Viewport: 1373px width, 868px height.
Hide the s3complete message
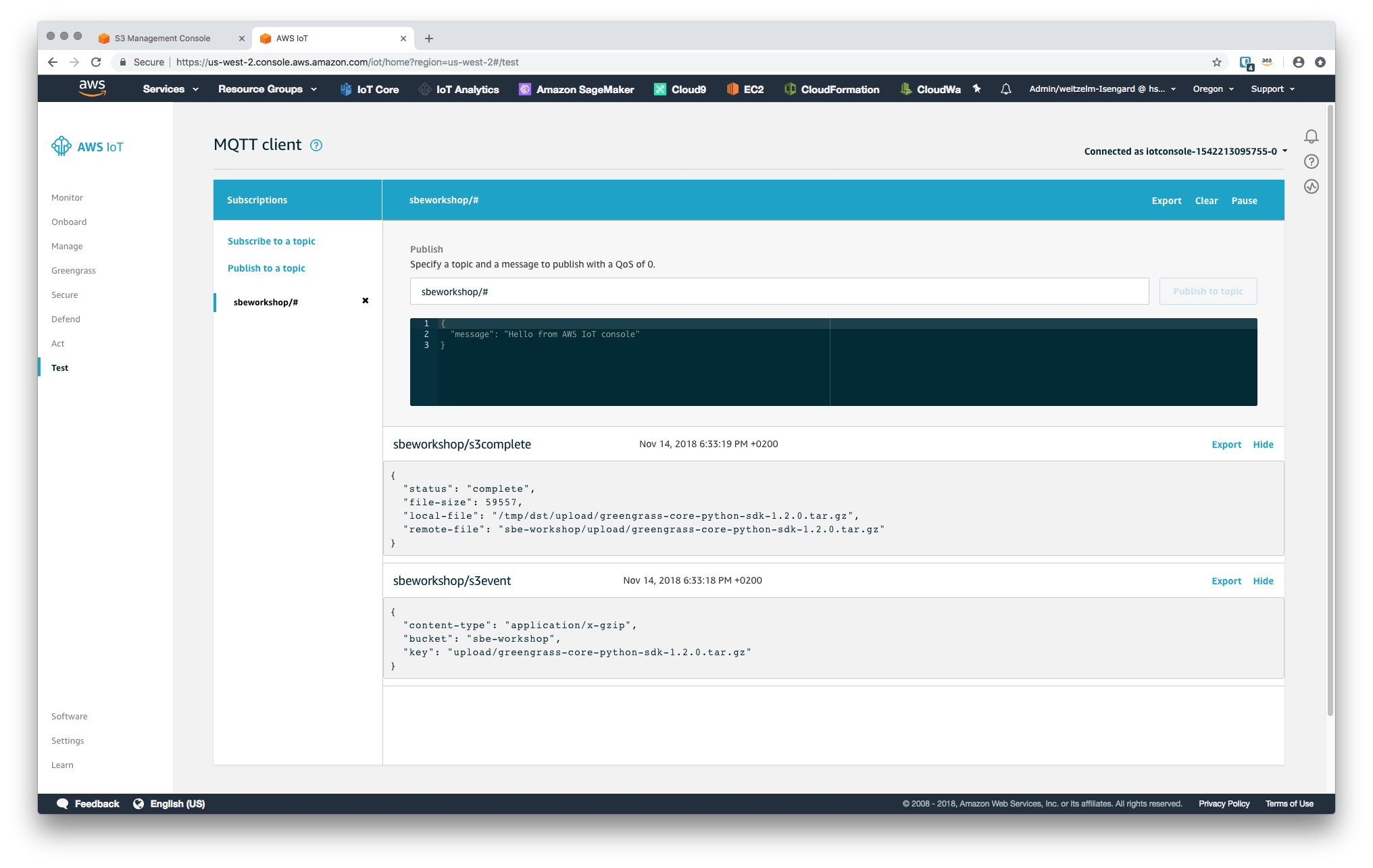coord(1263,444)
